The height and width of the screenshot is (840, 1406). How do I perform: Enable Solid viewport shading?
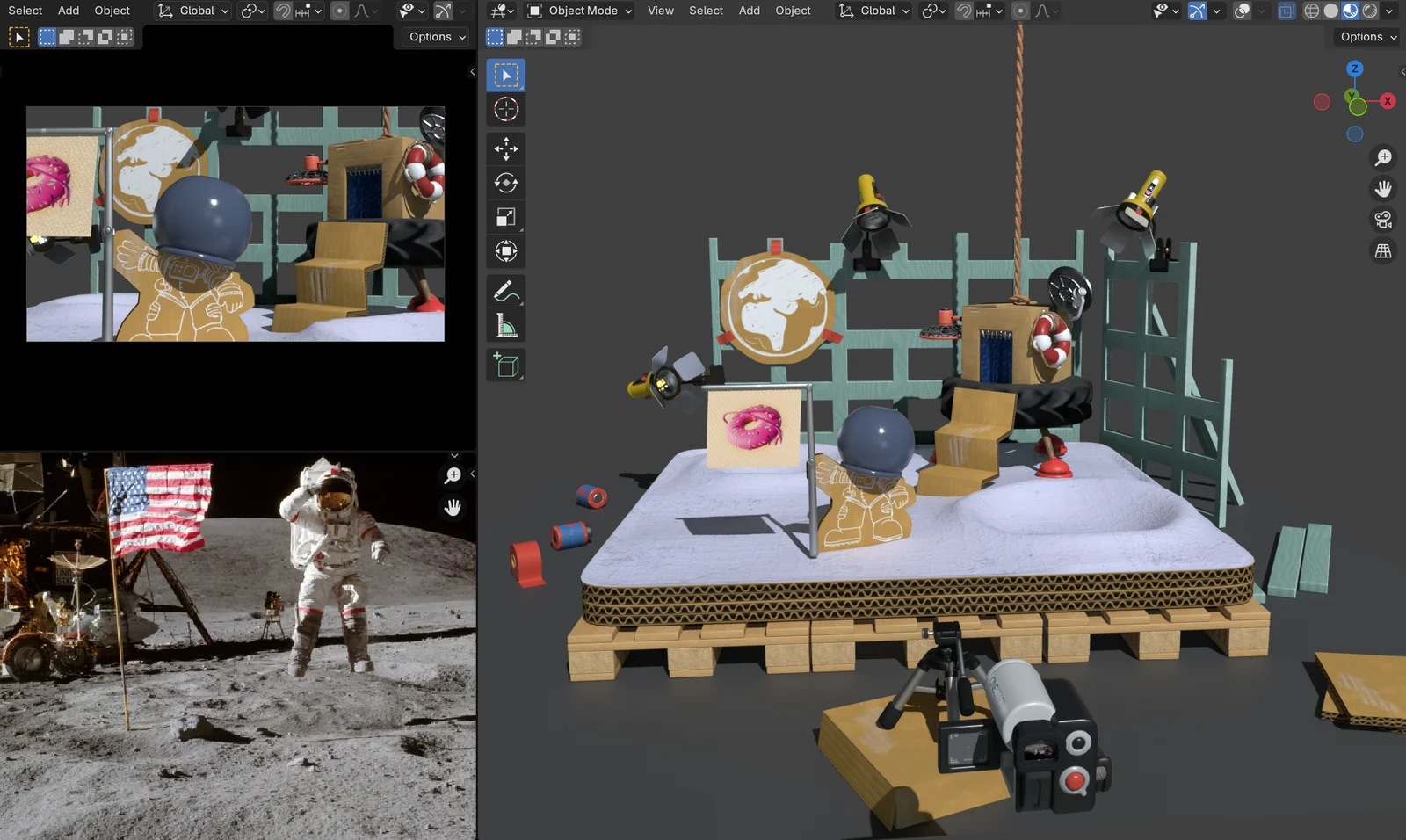coord(1330,11)
